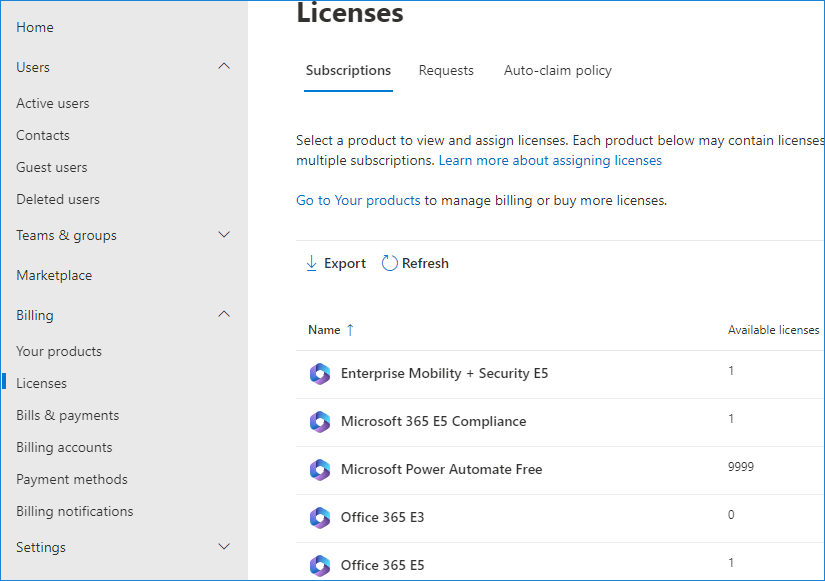Click the Available licenses column header
The height and width of the screenshot is (581, 825).
[x=773, y=330]
